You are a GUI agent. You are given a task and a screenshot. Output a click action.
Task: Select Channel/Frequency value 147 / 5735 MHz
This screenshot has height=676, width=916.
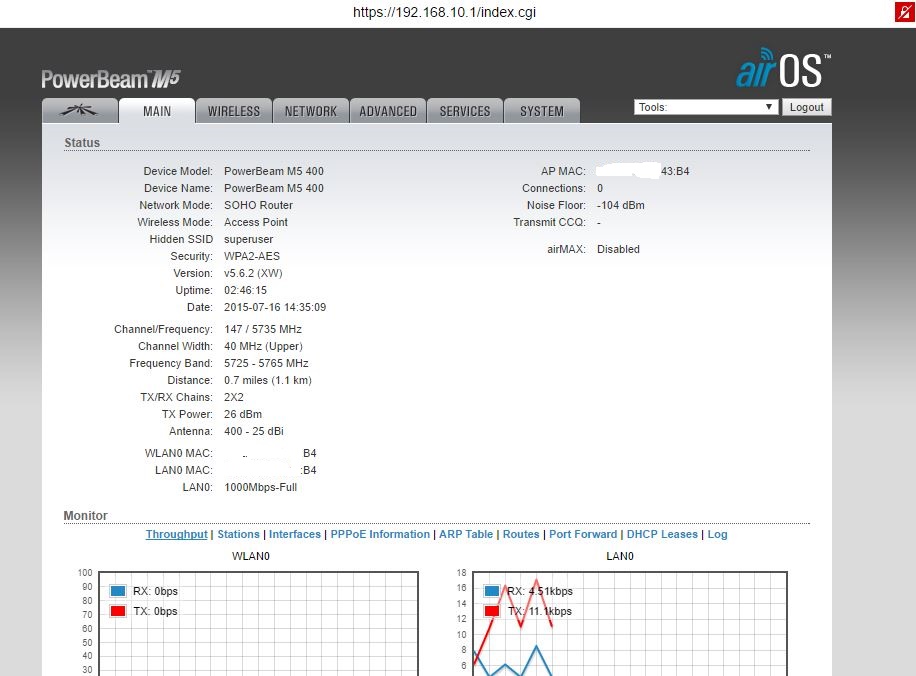(x=263, y=329)
